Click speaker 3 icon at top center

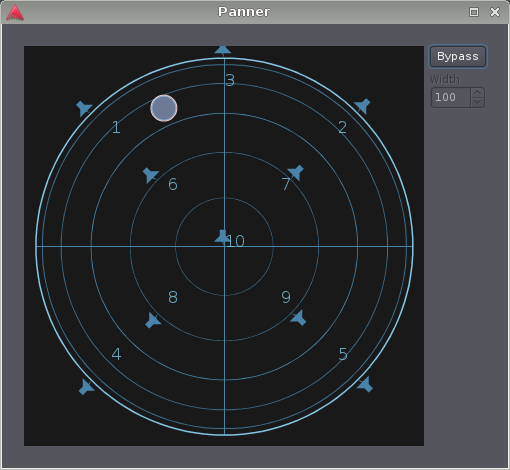223,50
